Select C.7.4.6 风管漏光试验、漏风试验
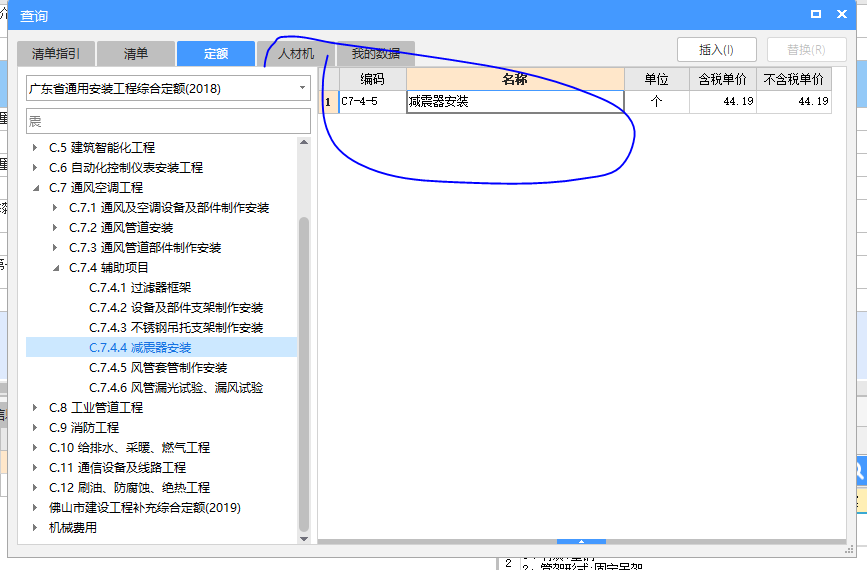Screen dimensions: 867x570 coord(176,388)
